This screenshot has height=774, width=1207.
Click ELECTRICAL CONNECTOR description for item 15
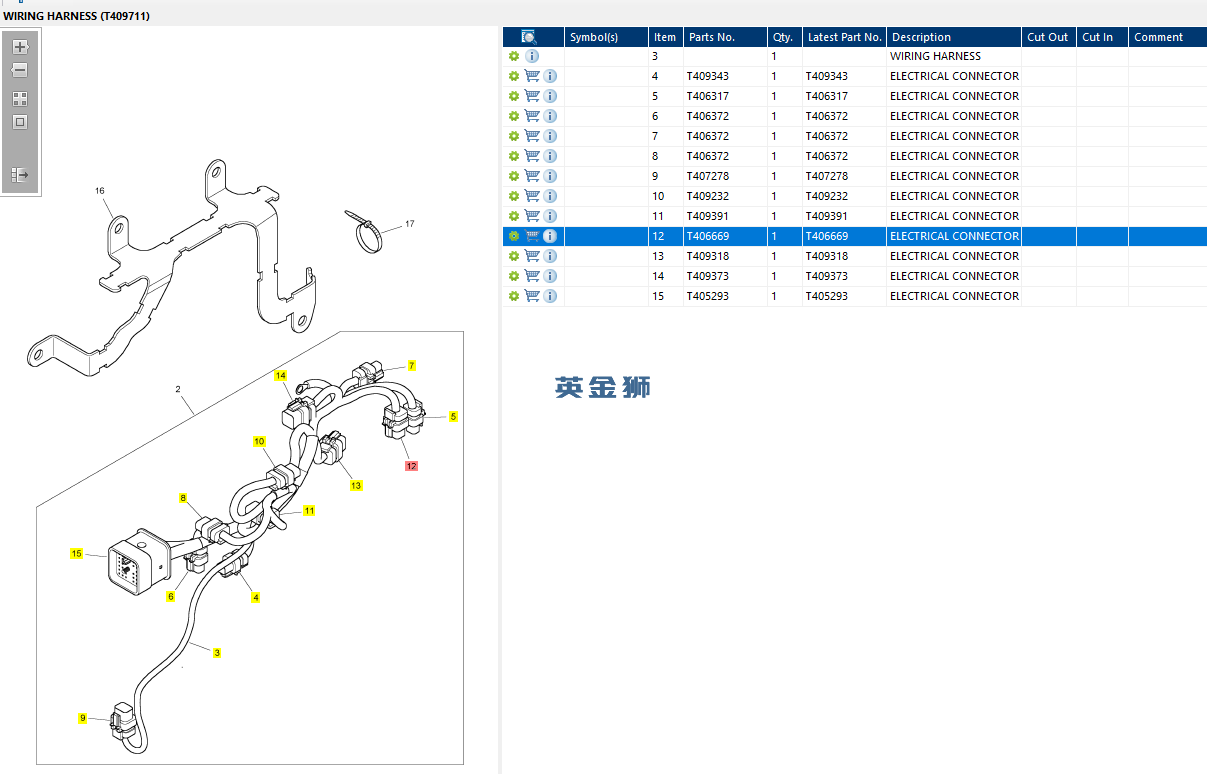[x=954, y=296]
